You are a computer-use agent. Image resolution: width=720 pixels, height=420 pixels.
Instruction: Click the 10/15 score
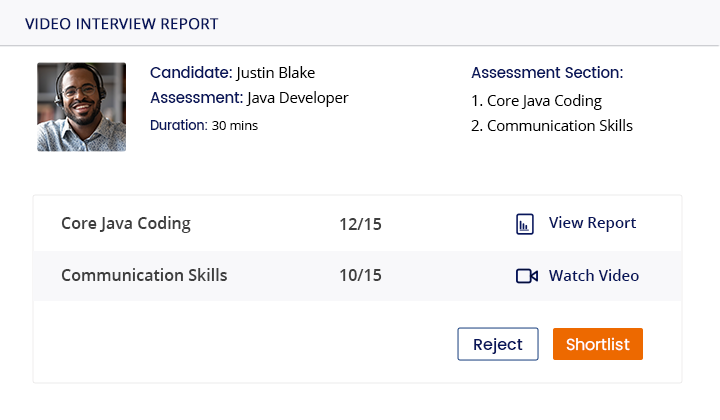pyautogui.click(x=360, y=276)
